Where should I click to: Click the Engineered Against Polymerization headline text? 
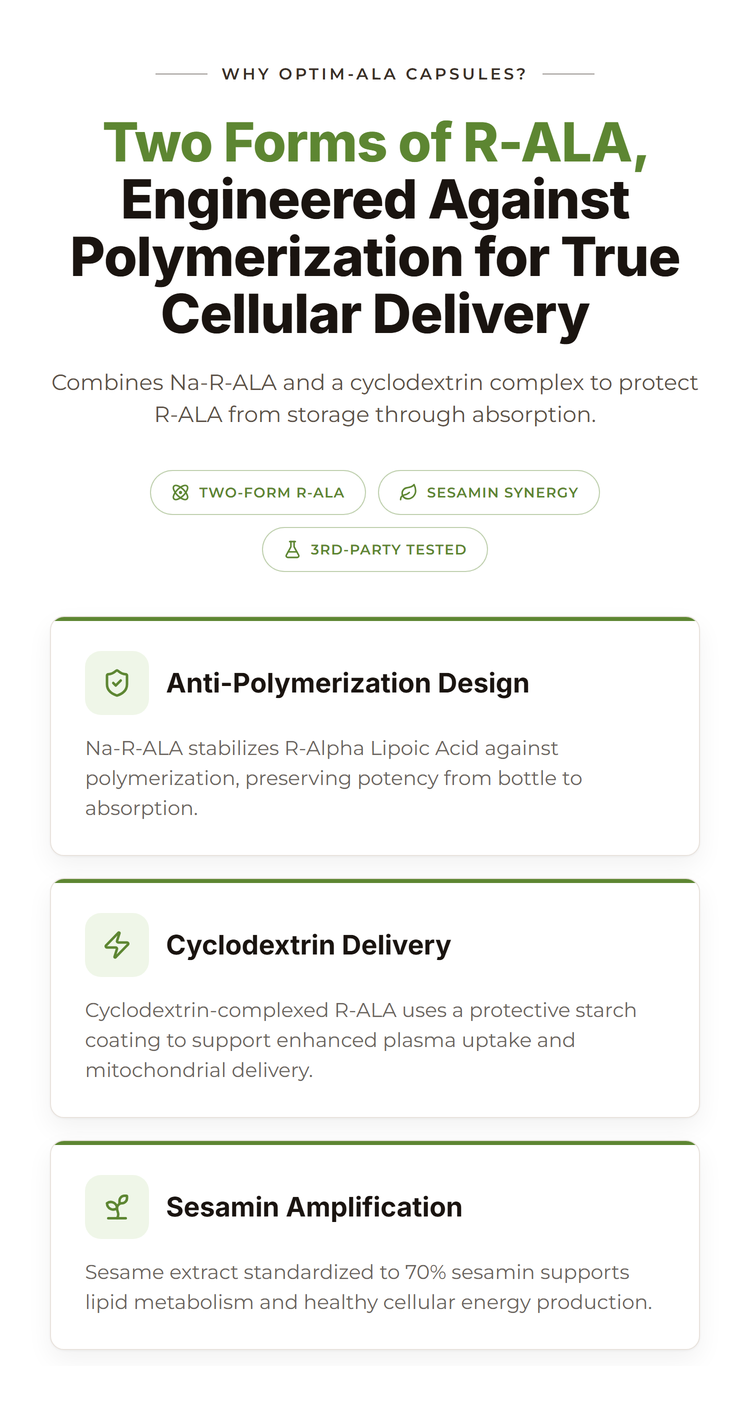click(x=375, y=256)
